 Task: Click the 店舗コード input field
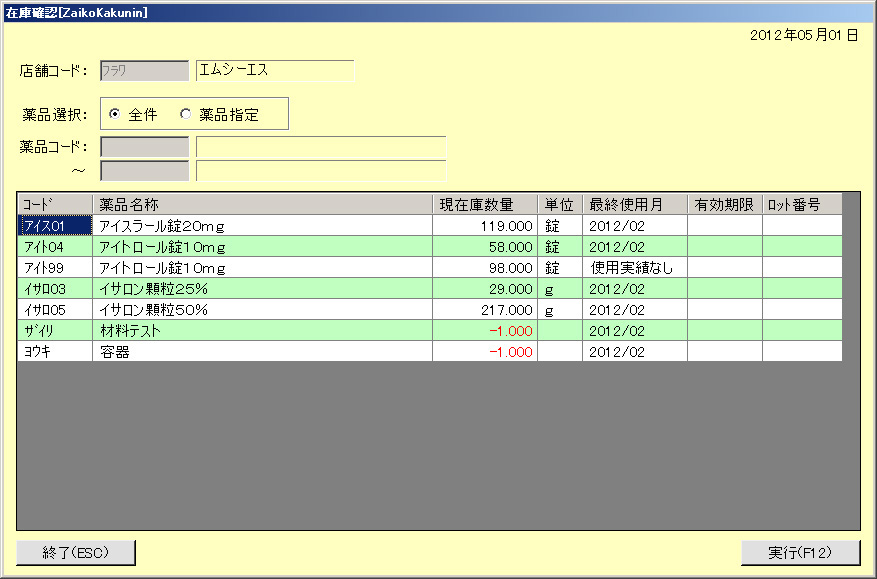144,70
